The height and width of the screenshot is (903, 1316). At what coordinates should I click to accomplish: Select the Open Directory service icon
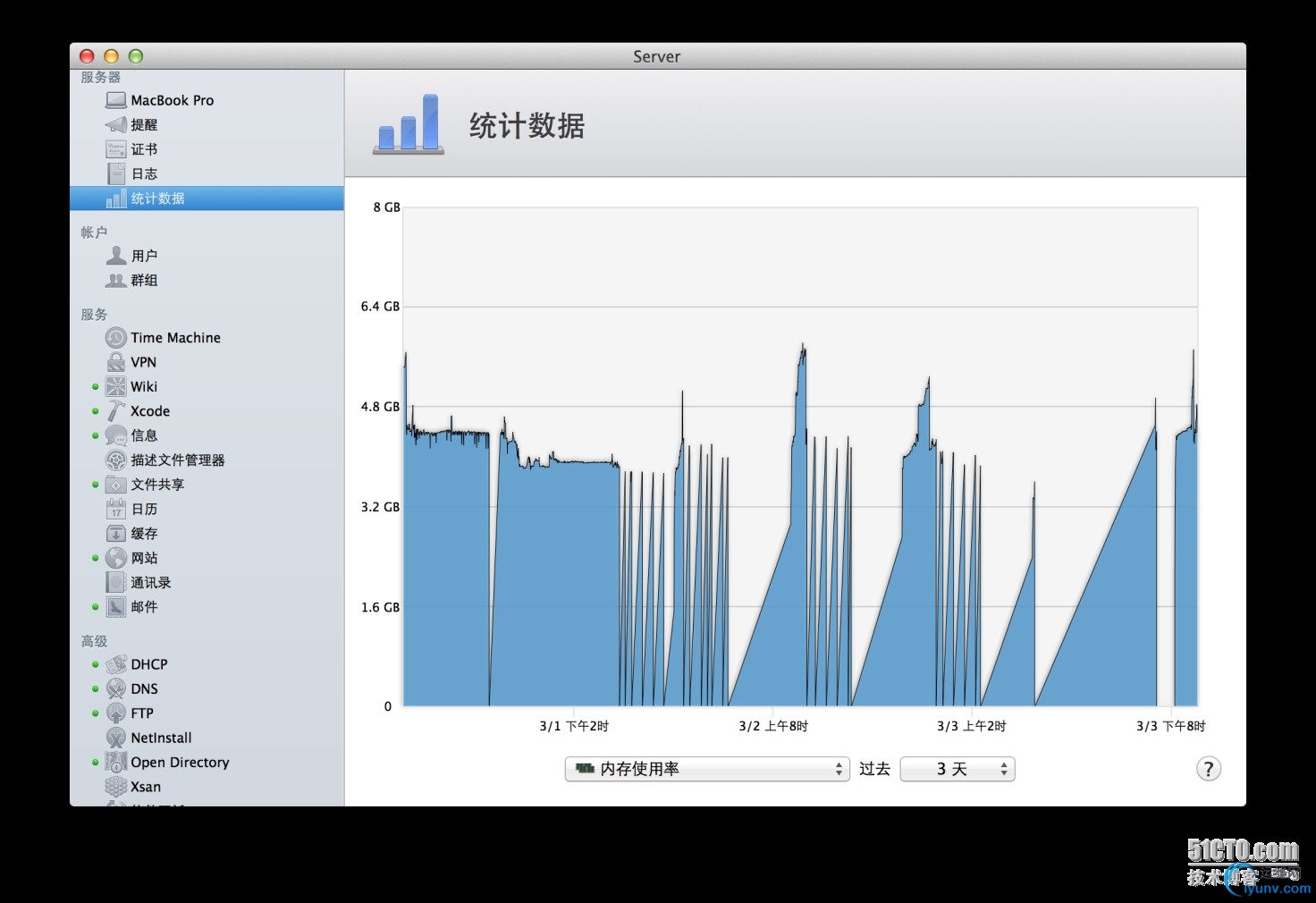pyautogui.click(x=116, y=763)
